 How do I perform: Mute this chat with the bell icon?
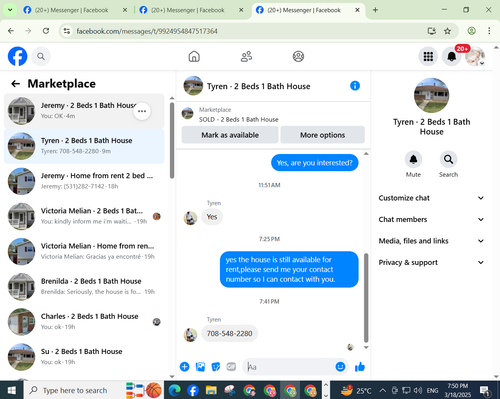click(413, 160)
